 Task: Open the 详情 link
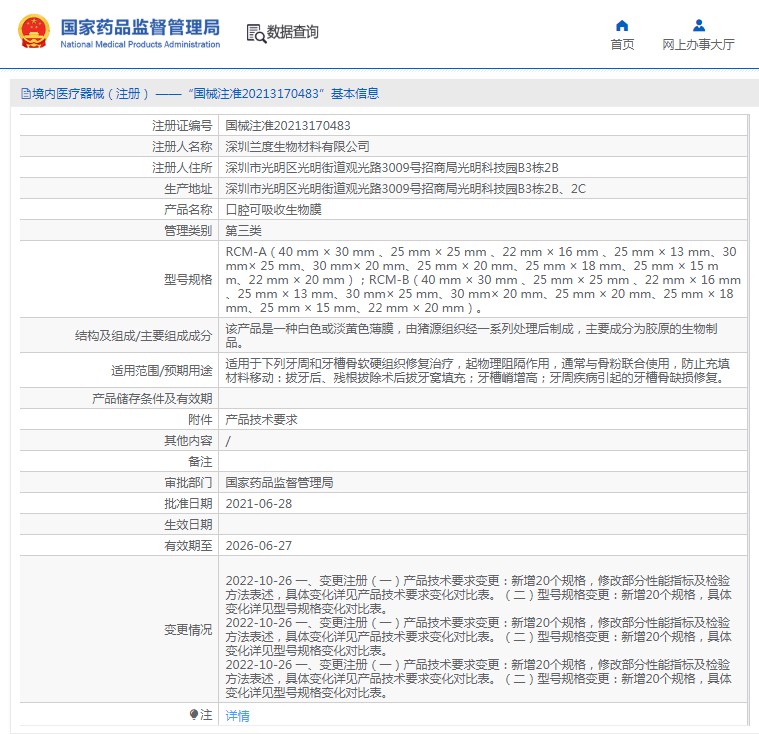click(237, 716)
